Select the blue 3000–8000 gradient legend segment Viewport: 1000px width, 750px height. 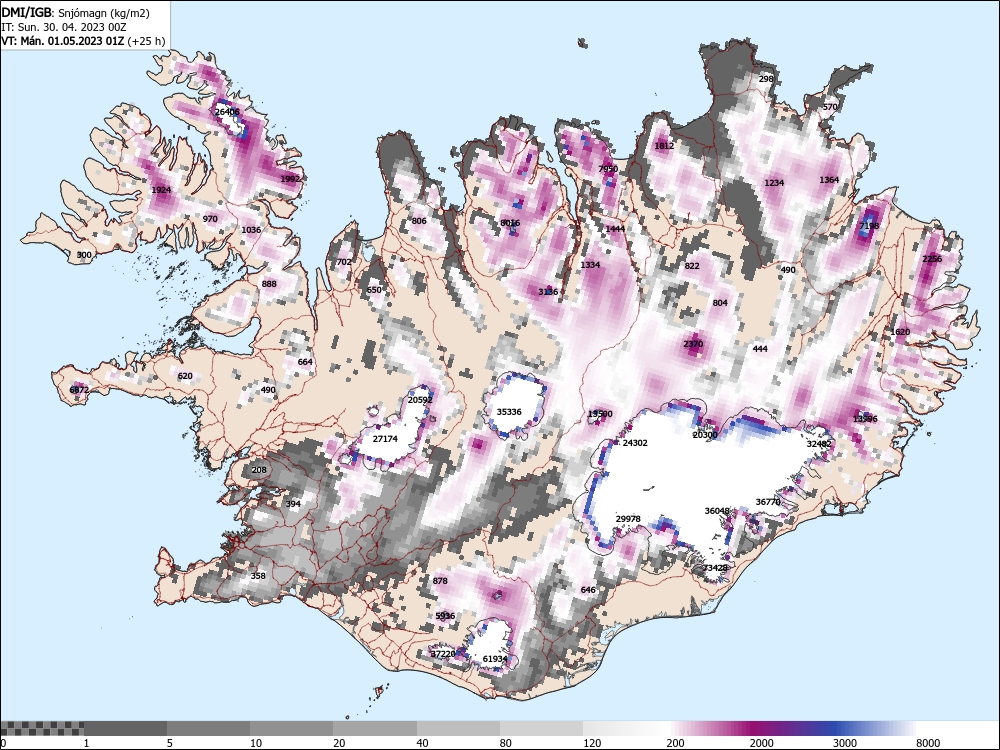874,728
